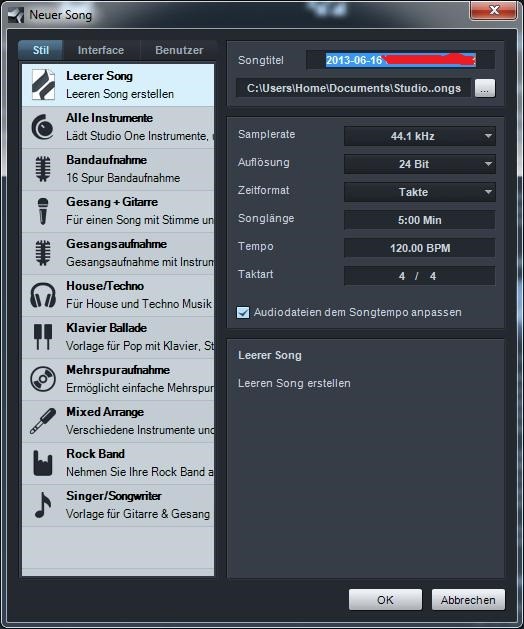Choose the House/Techno headphones icon
The width and height of the screenshot is (524, 629).
point(43,295)
